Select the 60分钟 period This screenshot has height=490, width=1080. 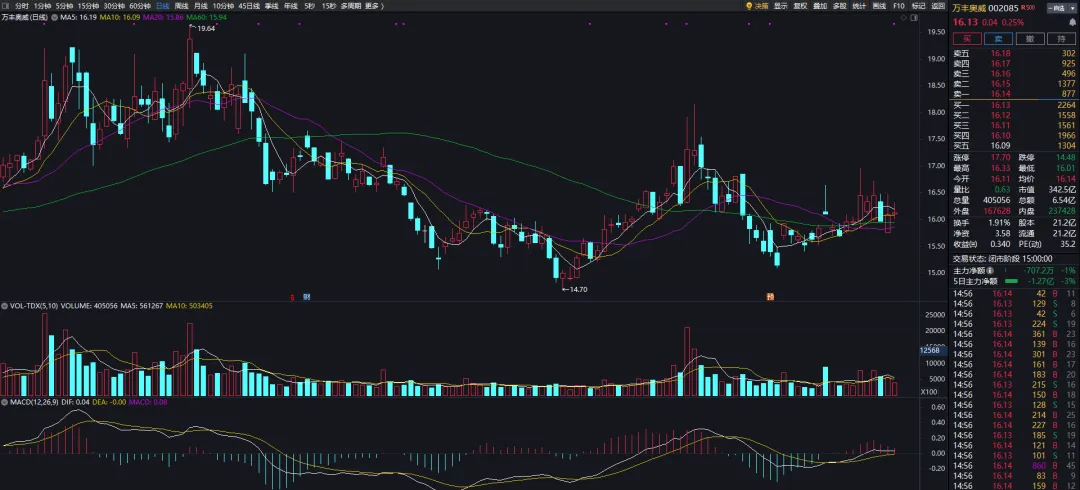pyautogui.click(x=140, y=6)
